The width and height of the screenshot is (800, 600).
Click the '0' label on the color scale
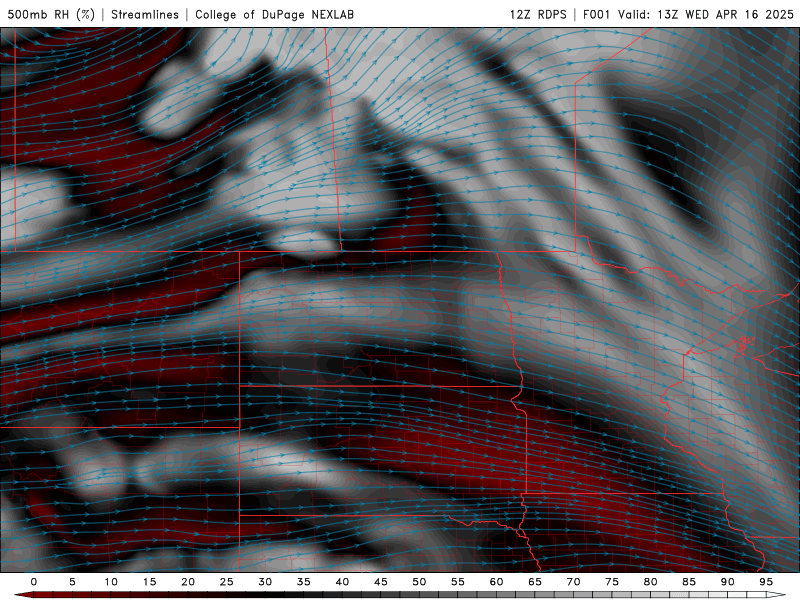(x=34, y=582)
